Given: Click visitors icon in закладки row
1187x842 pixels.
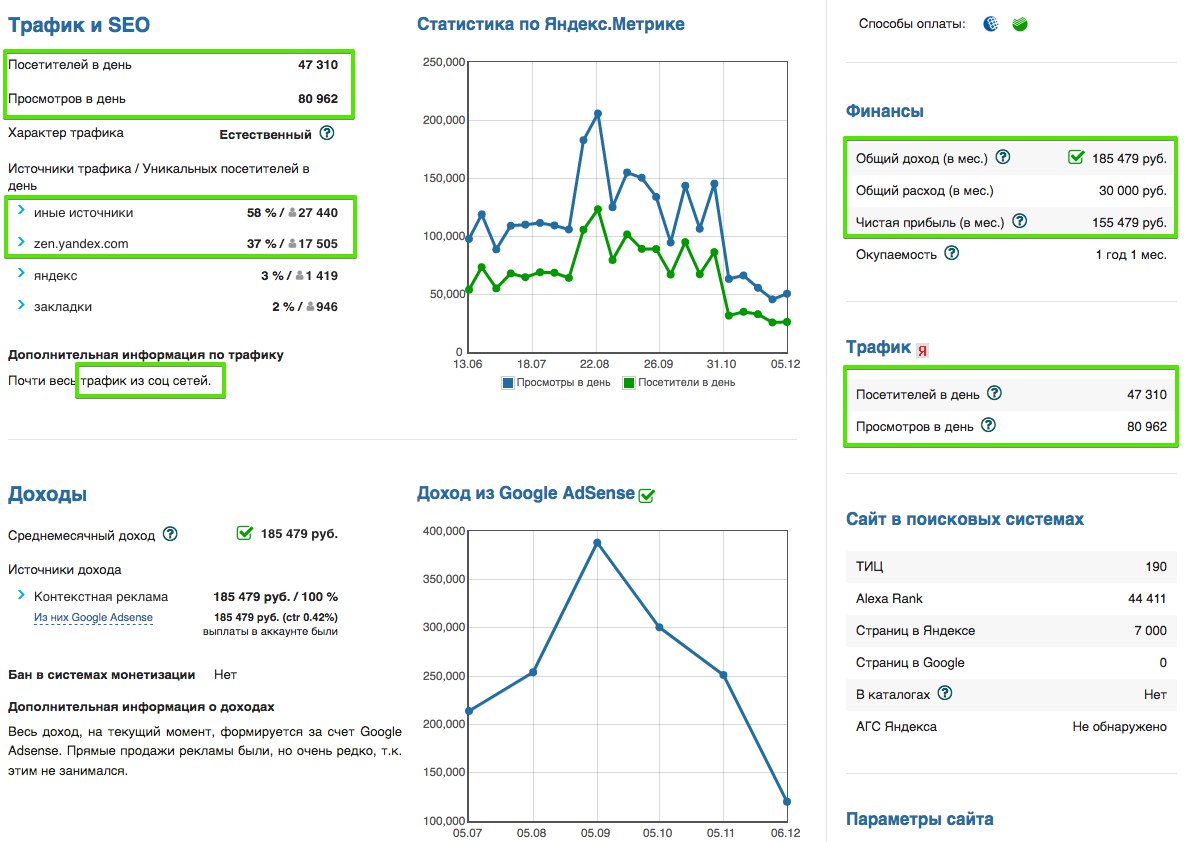Looking at the screenshot, I should [310, 307].
